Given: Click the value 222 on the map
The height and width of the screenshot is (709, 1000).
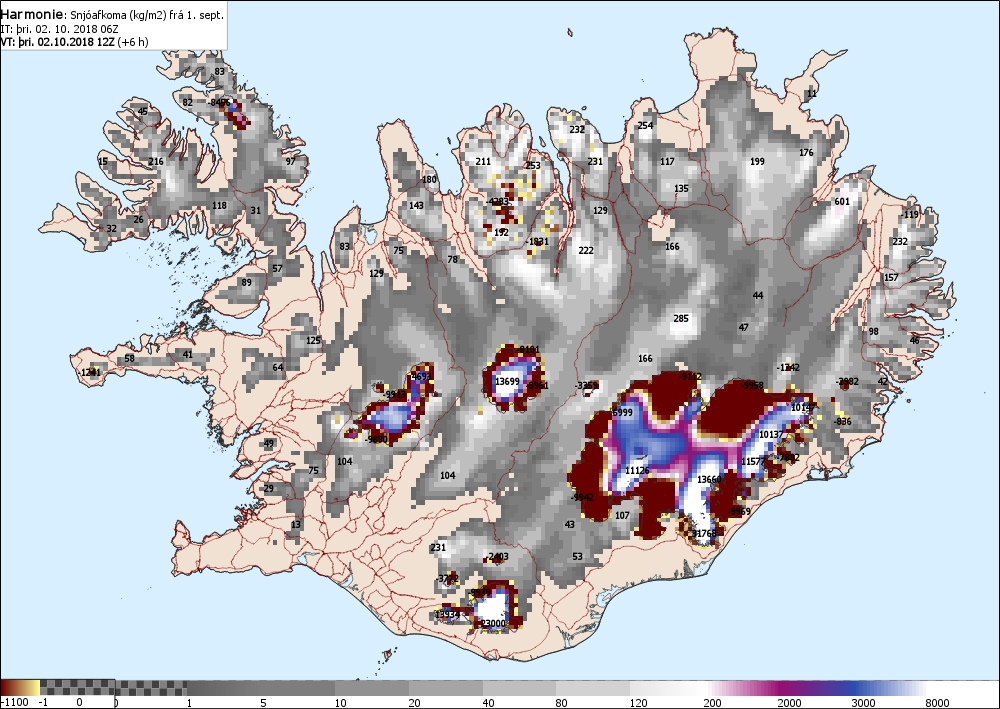Looking at the screenshot, I should tap(585, 251).
